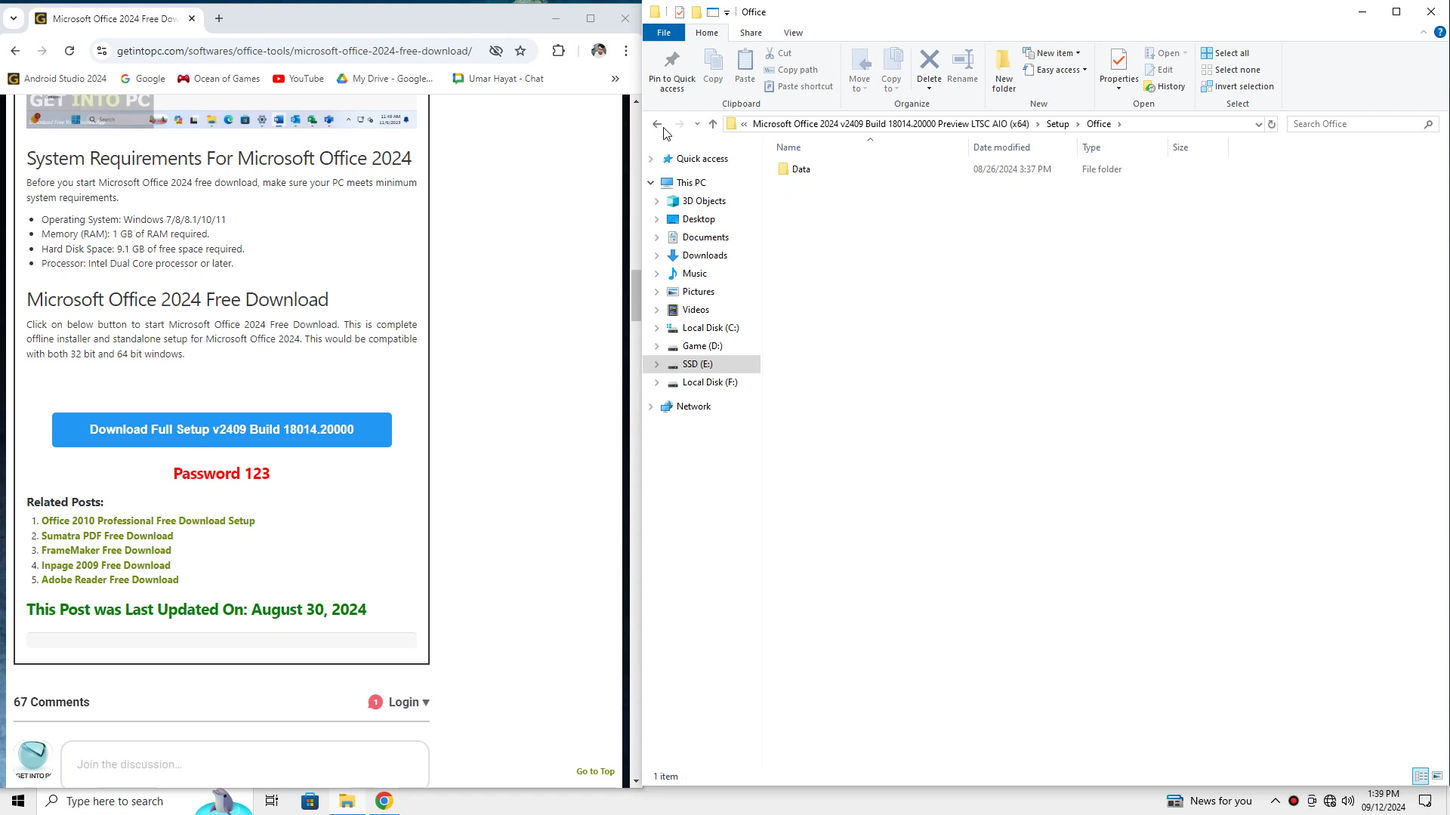Viewport: 1450px width, 815px height.
Task: Open the Easy access dropdown
Action: click(x=1054, y=70)
